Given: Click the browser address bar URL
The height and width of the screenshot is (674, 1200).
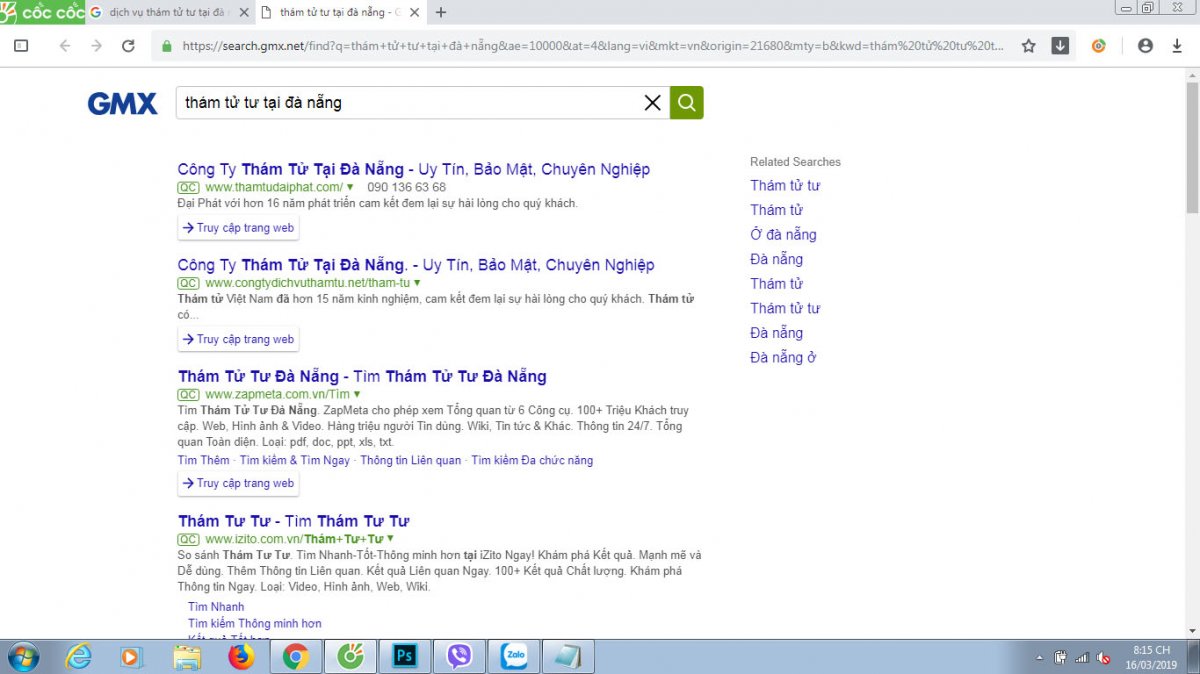Looking at the screenshot, I should click(592, 46).
